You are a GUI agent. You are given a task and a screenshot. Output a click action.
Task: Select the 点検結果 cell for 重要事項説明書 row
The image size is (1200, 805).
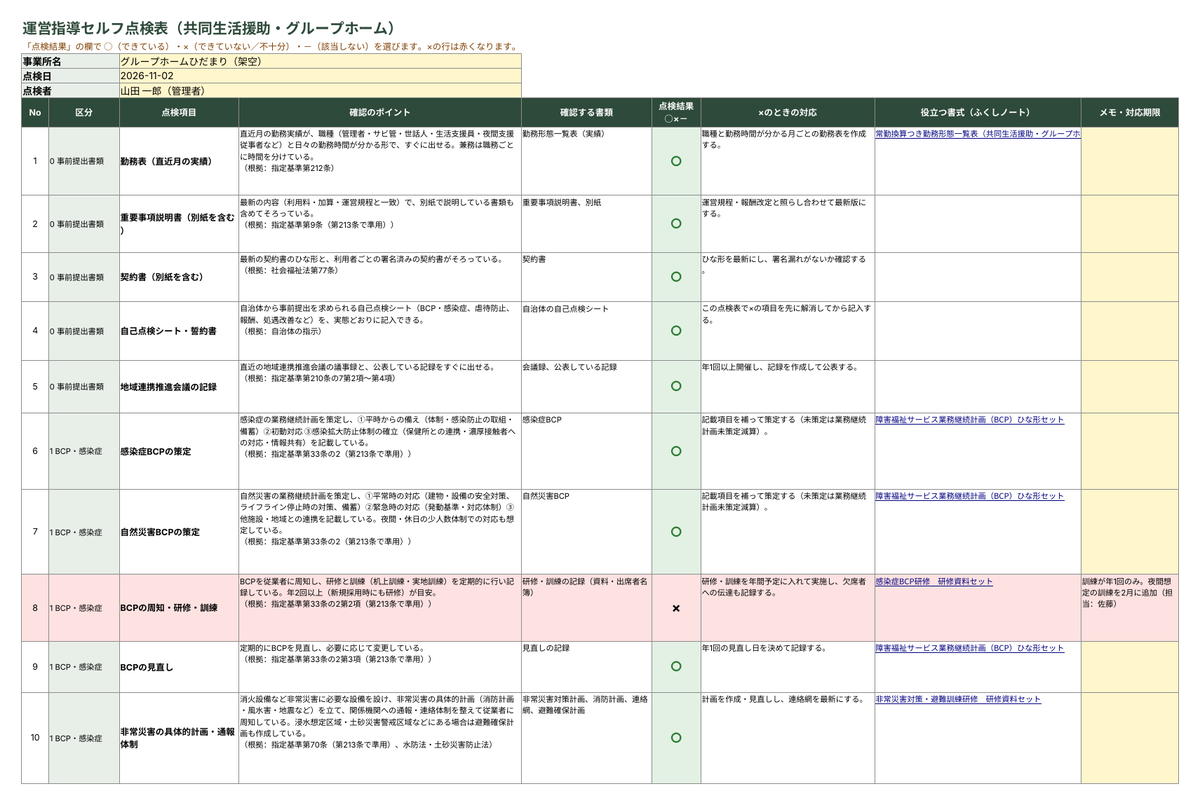click(x=676, y=223)
